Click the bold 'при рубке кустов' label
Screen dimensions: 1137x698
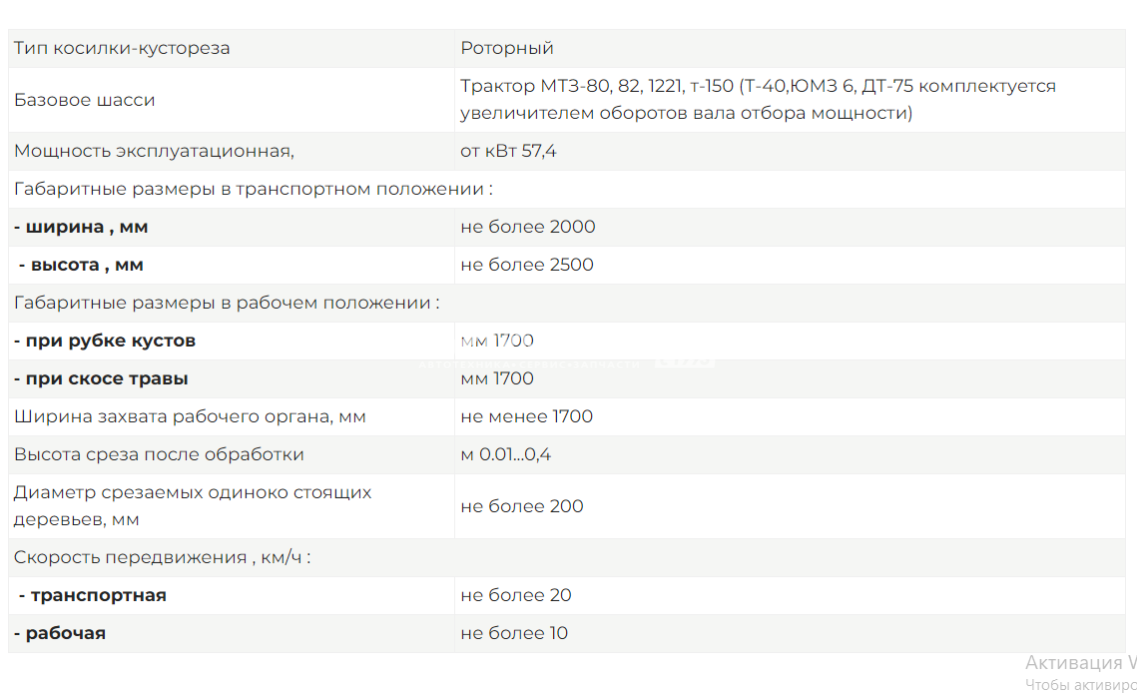point(105,341)
